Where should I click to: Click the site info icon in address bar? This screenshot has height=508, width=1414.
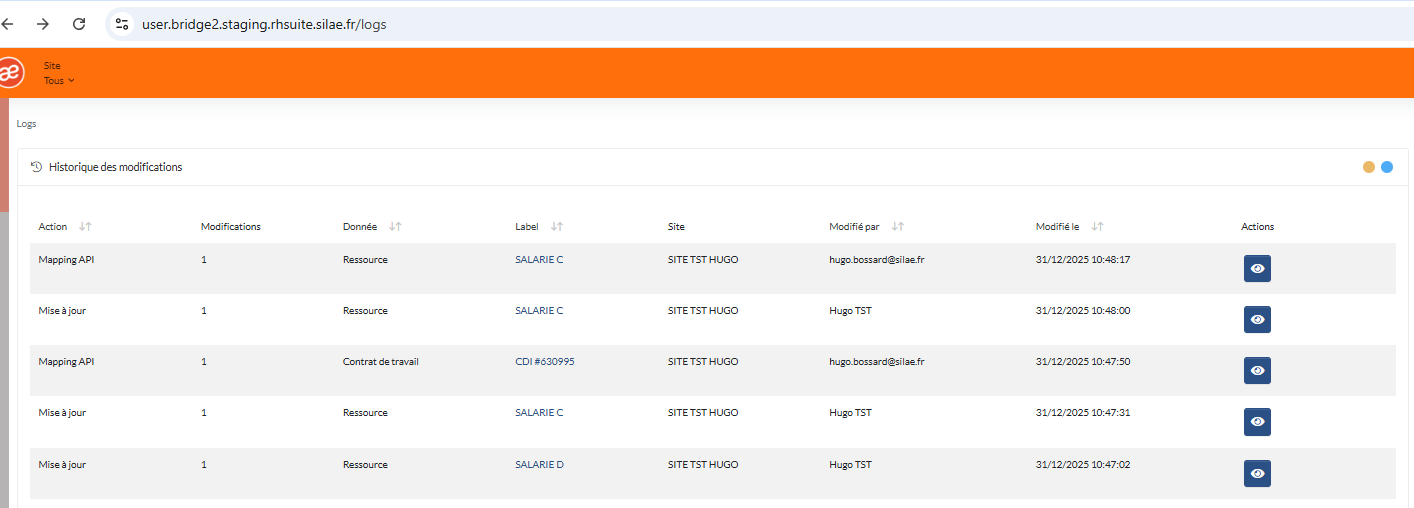(122, 24)
